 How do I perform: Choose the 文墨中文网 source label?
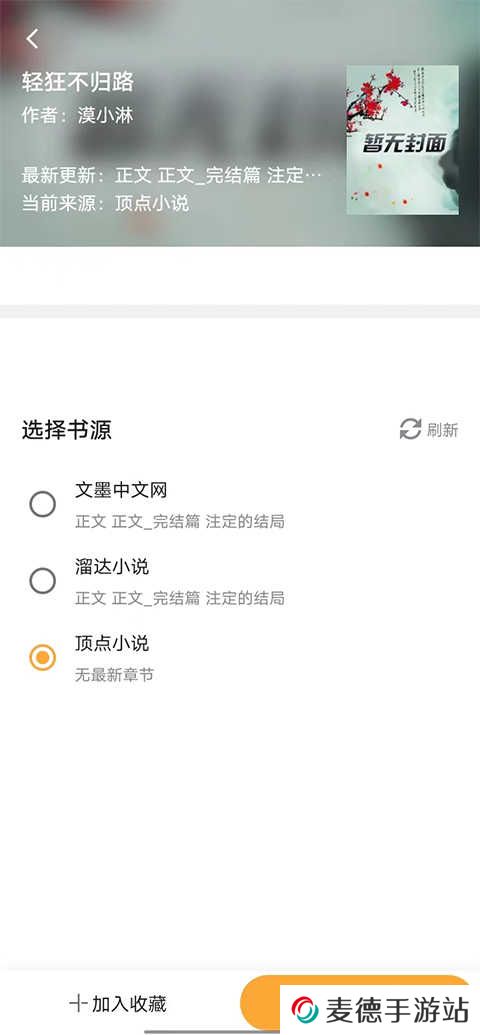121,490
